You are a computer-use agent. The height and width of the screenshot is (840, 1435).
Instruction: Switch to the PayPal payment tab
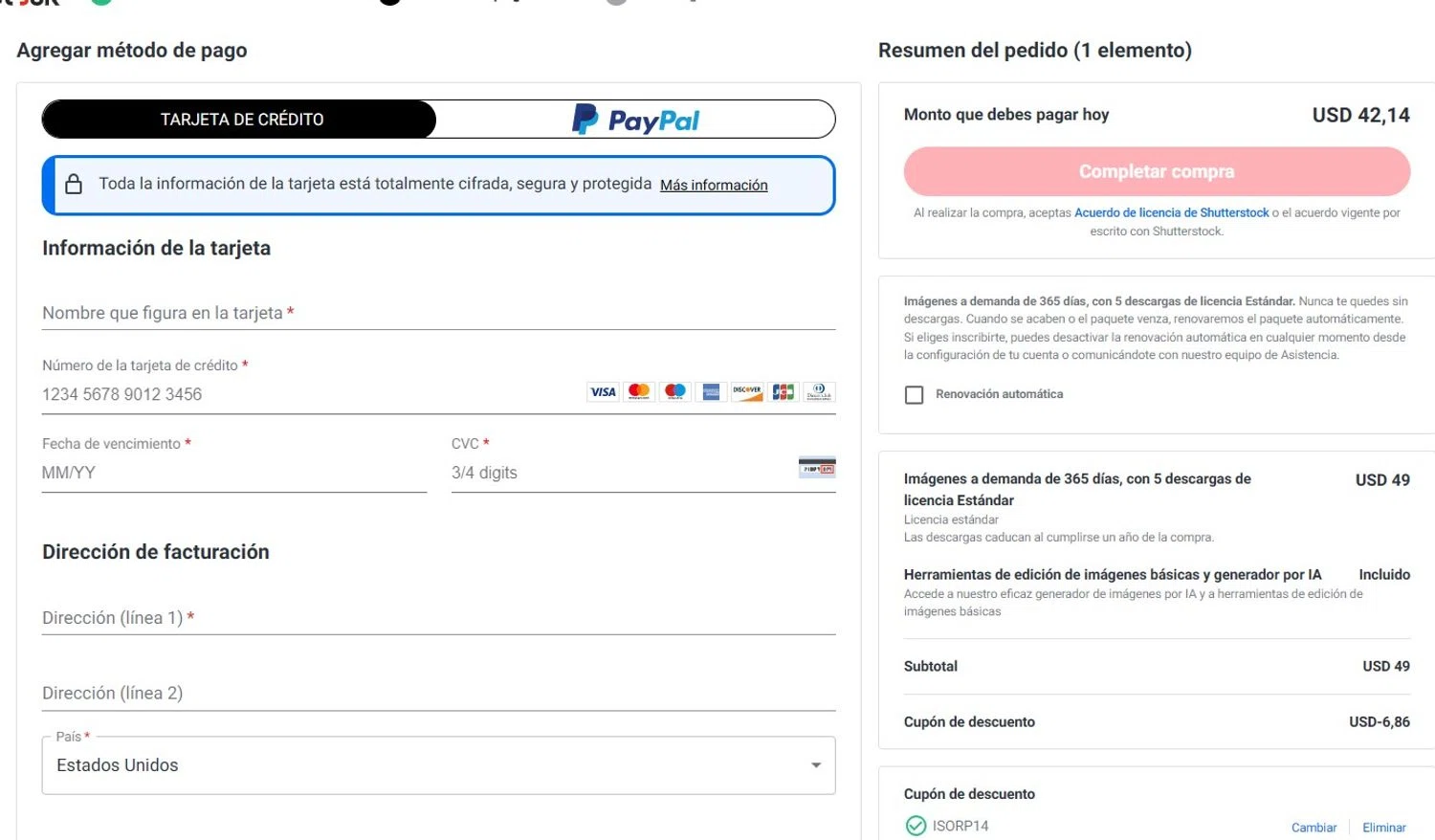(636, 120)
